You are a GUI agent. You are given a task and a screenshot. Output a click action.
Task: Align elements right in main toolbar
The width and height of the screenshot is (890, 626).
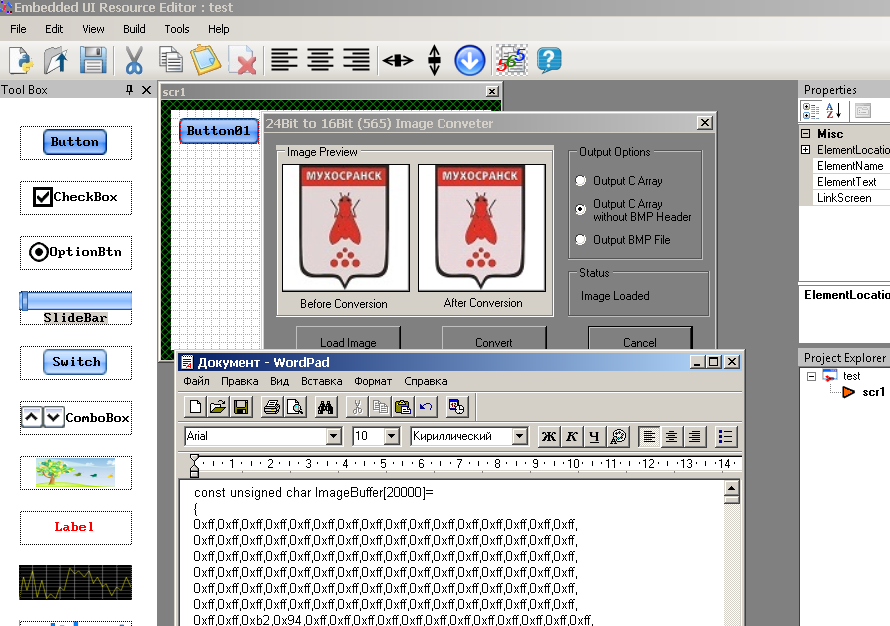pos(356,60)
